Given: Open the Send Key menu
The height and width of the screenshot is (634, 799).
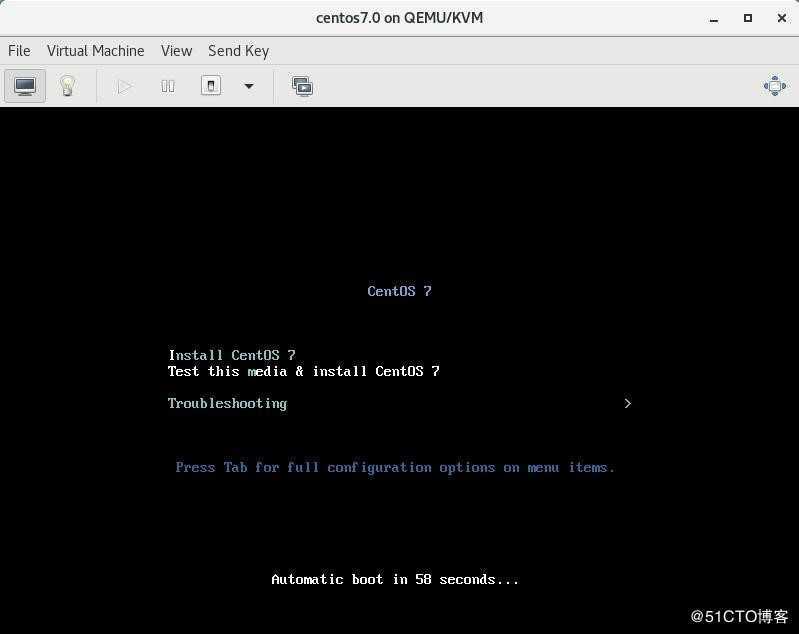Looking at the screenshot, I should click(x=238, y=51).
